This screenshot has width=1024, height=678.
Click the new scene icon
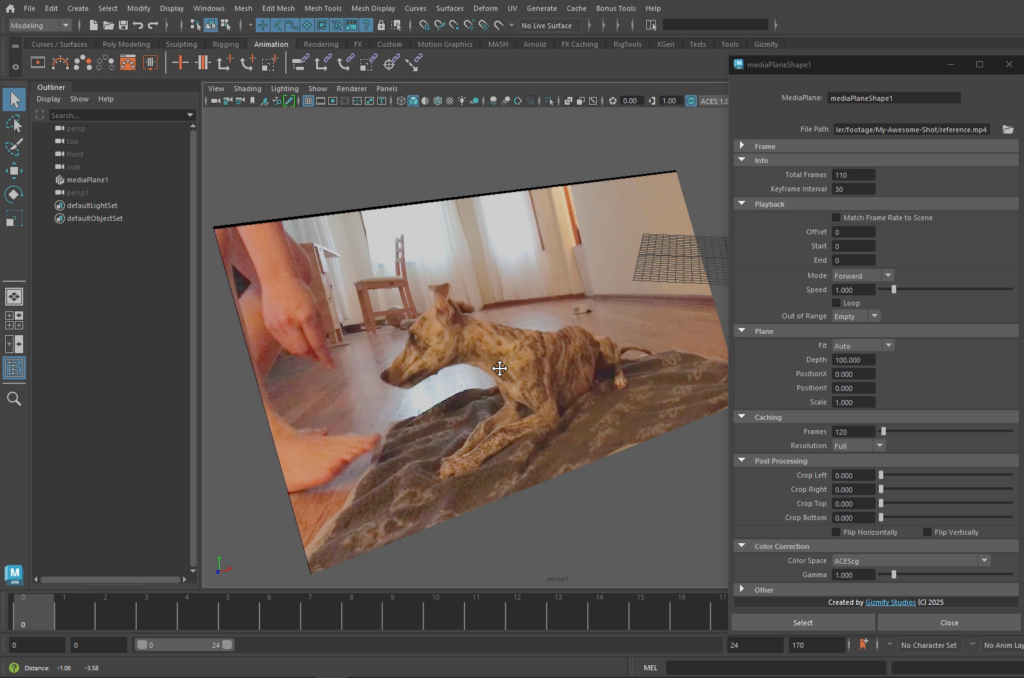click(x=93, y=25)
